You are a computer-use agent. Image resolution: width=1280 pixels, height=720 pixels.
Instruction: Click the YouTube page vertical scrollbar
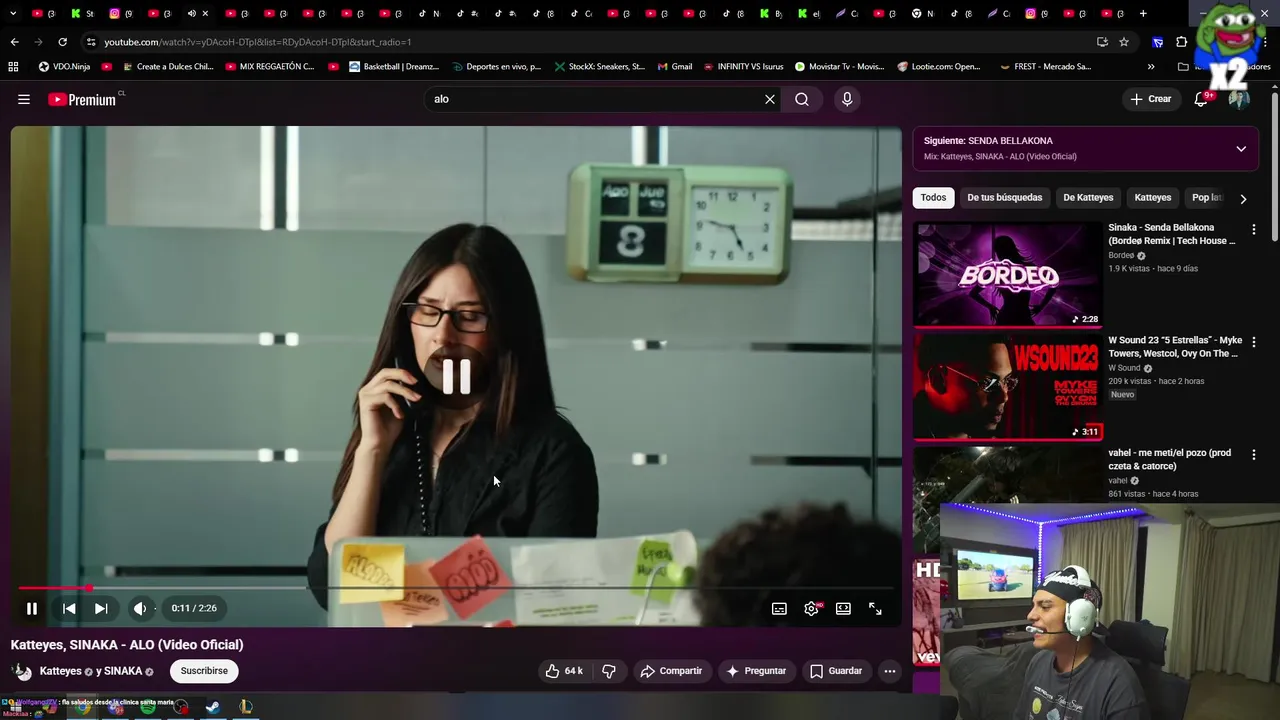pos(1275,165)
